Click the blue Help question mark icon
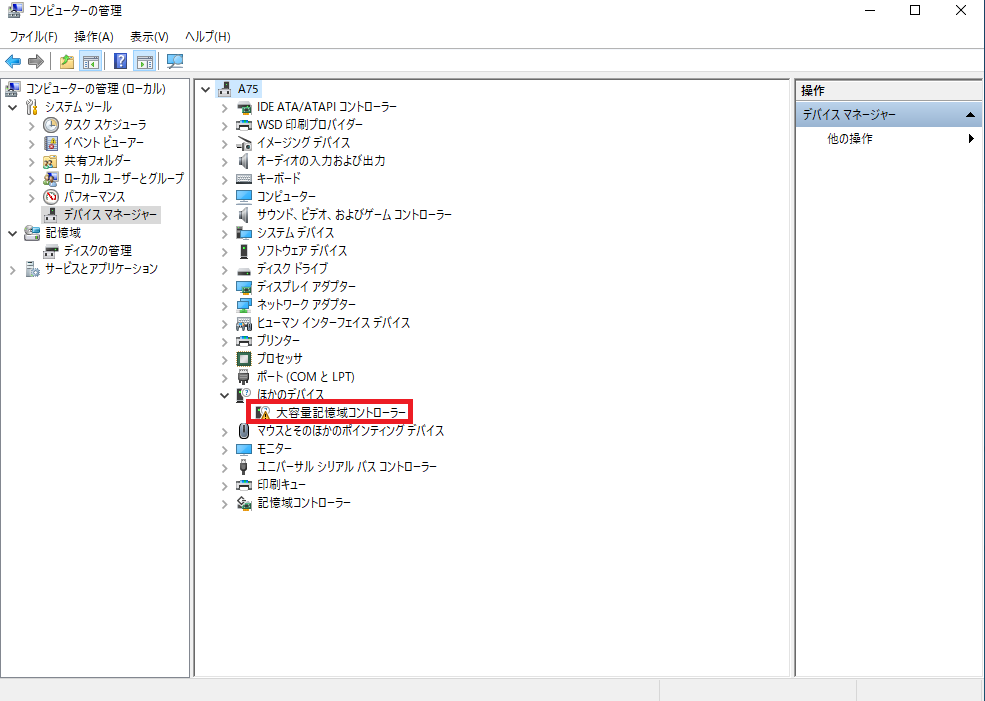Viewport: 985px width, 701px height. point(121,61)
